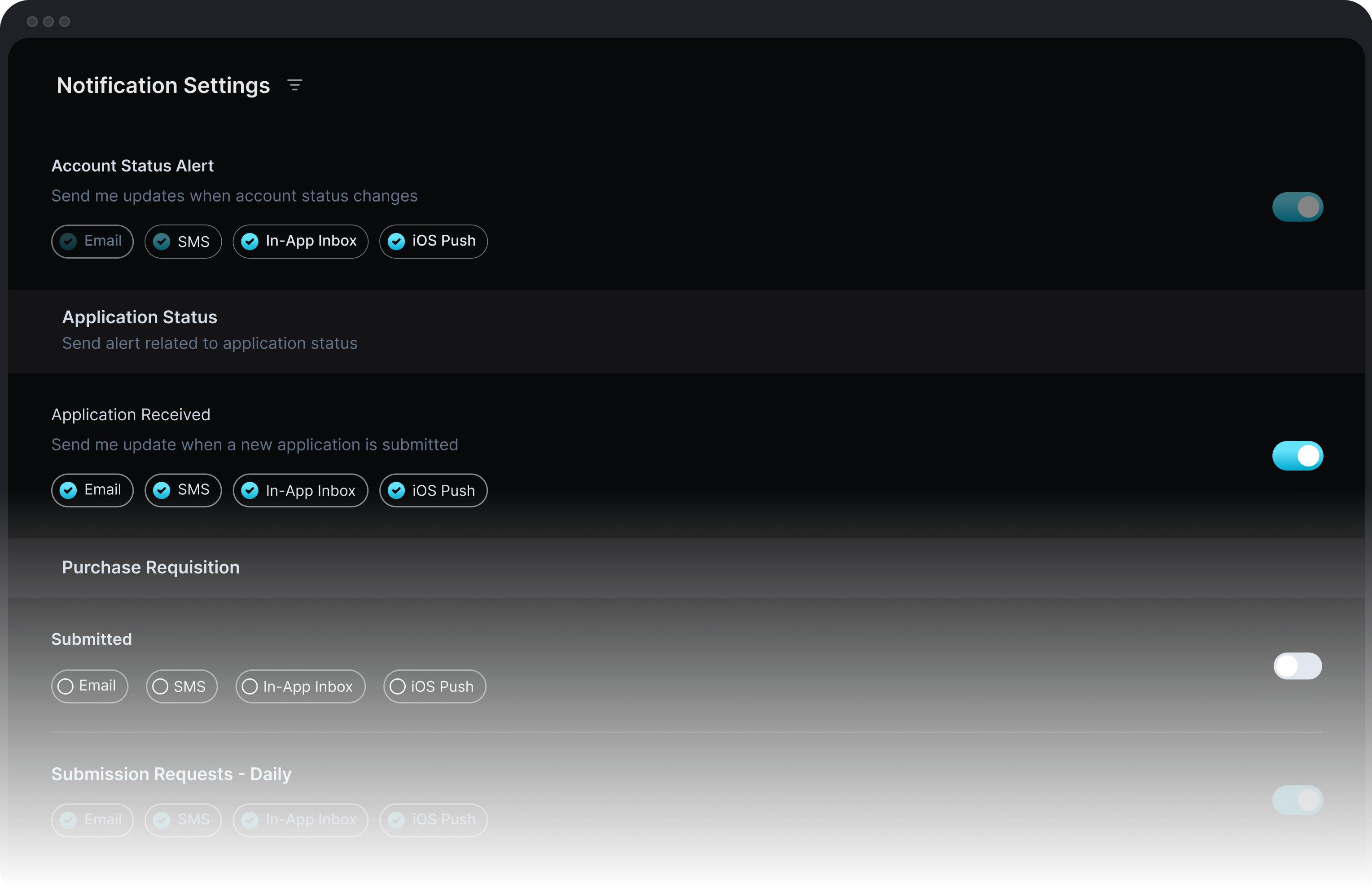This screenshot has width=1372, height=889.
Task: Click the Purchase Requisition section header
Action: pyautogui.click(x=151, y=568)
